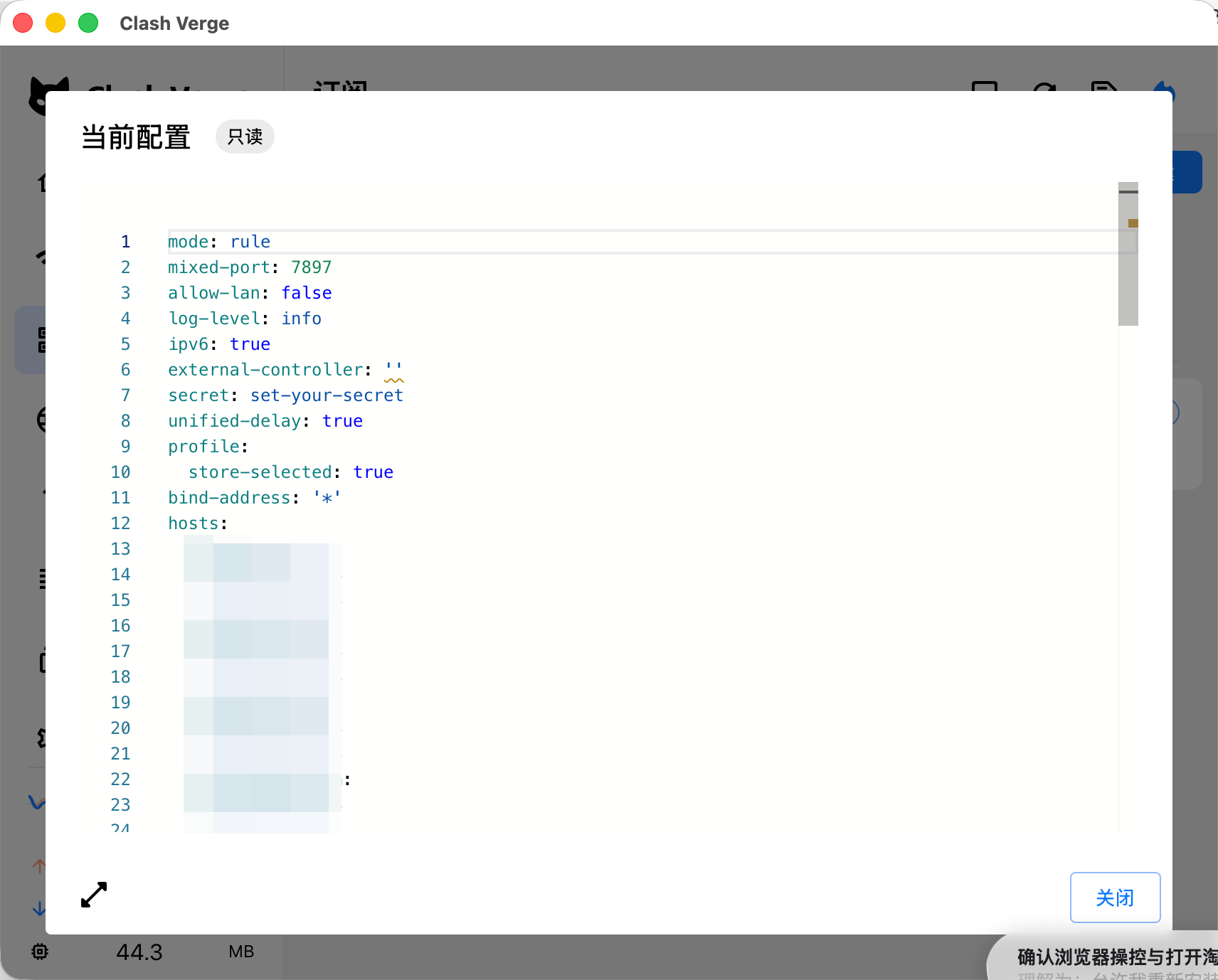Screen dimensions: 1218x980
Task: Click the 当前配置 dialog title
Action: (136, 137)
